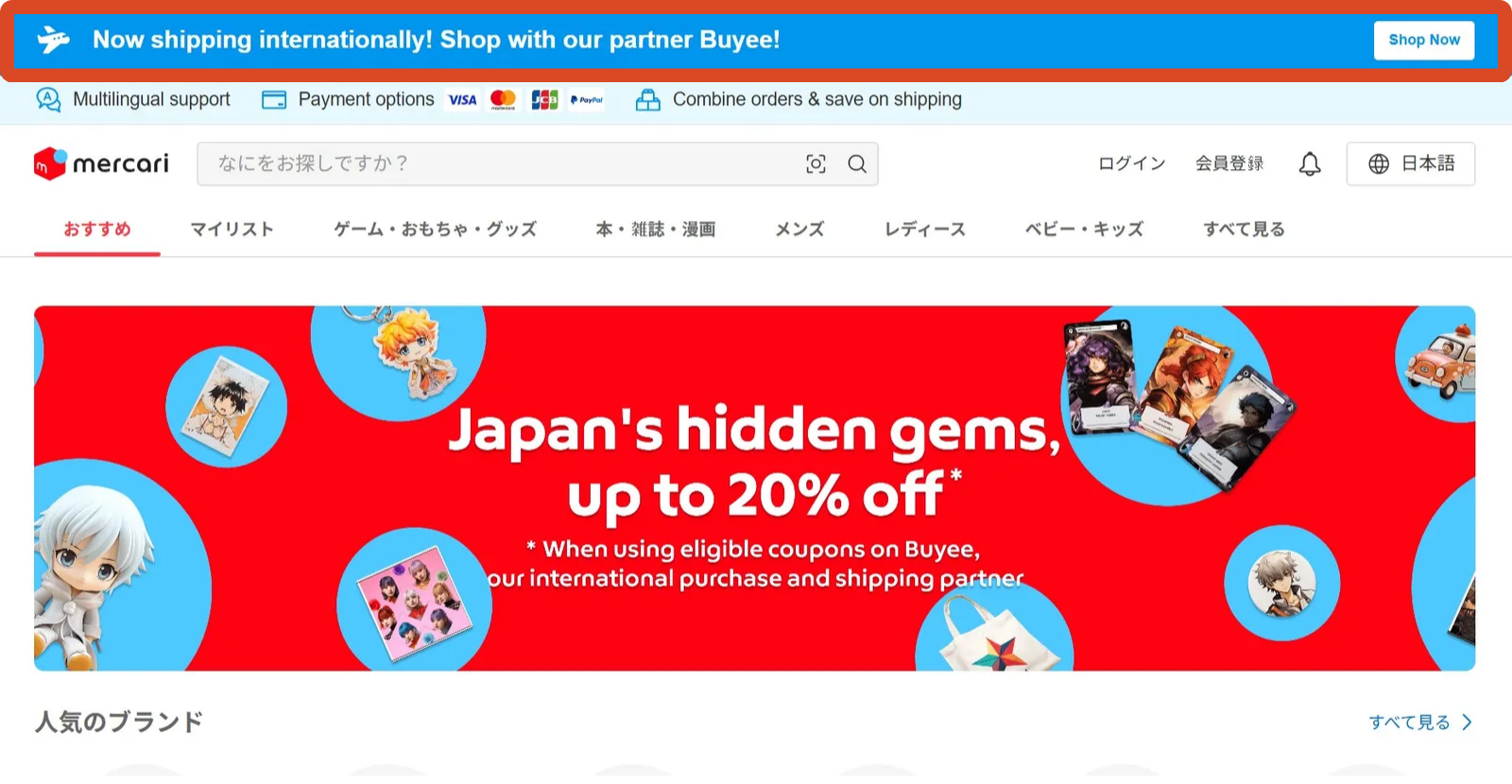The image size is (1512, 784).
Task: Open the ゲーム・おもちゃ・グッズ category tab
Action: click(435, 230)
